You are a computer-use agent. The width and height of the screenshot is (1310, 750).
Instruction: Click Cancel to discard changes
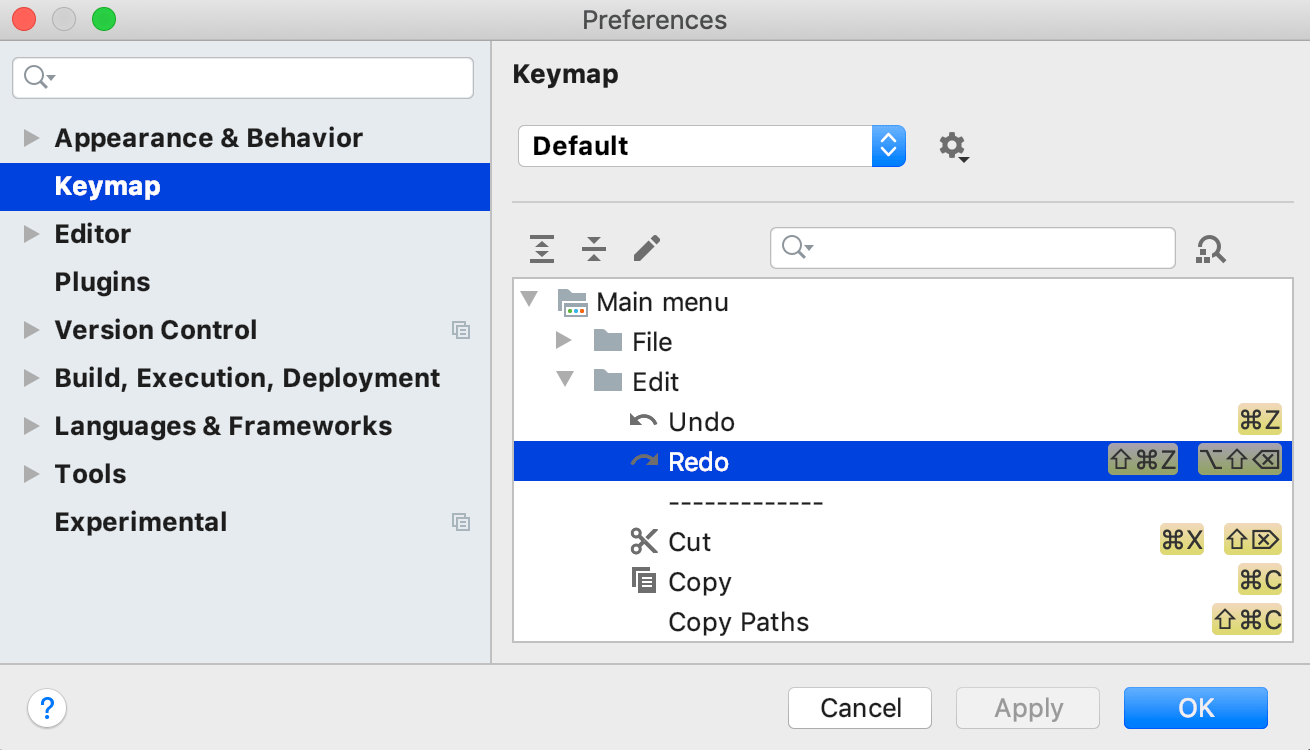(859, 708)
